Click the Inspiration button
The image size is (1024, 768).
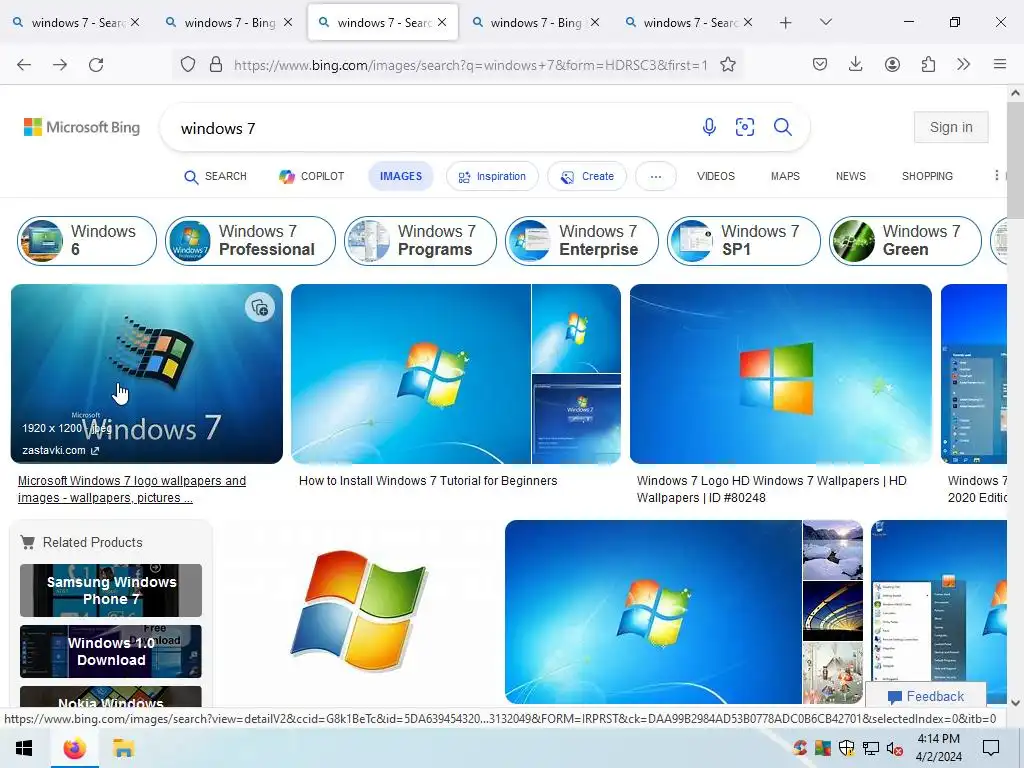(492, 176)
